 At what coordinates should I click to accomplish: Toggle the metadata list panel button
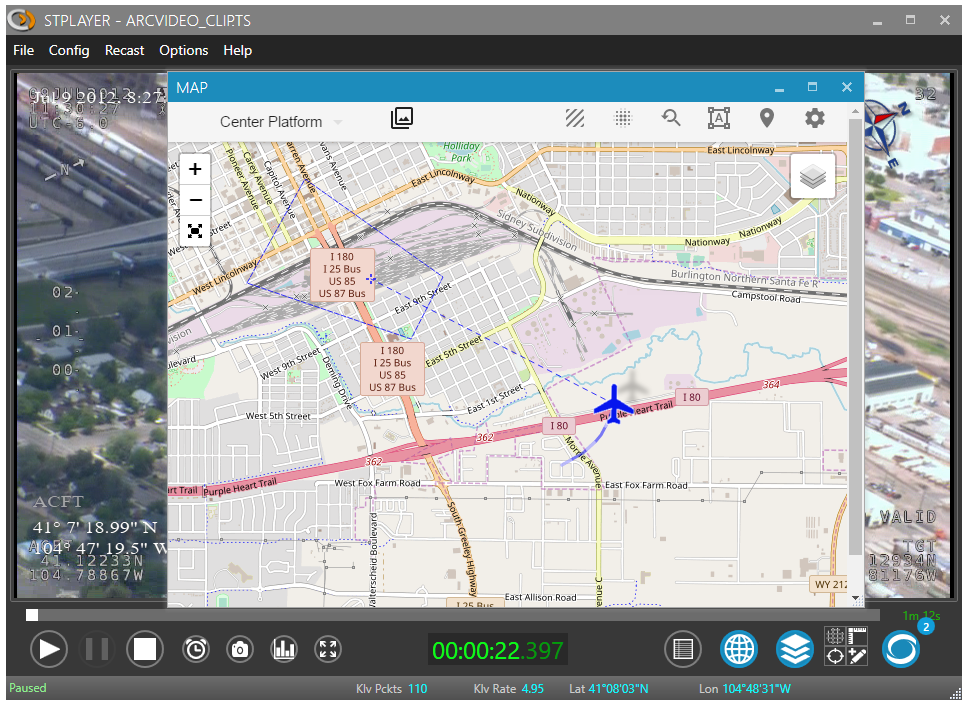(x=683, y=650)
